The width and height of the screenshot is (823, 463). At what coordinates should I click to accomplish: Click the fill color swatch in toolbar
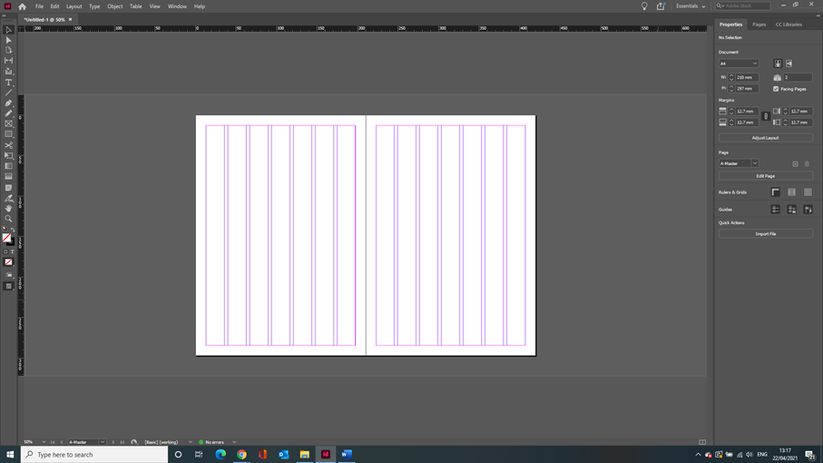click(x=6, y=238)
